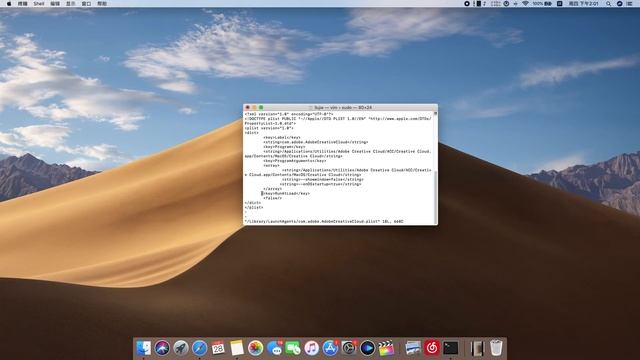The image size is (640, 360).
Task: Open Messages with the red badge
Action: pyautogui.click(x=274, y=348)
